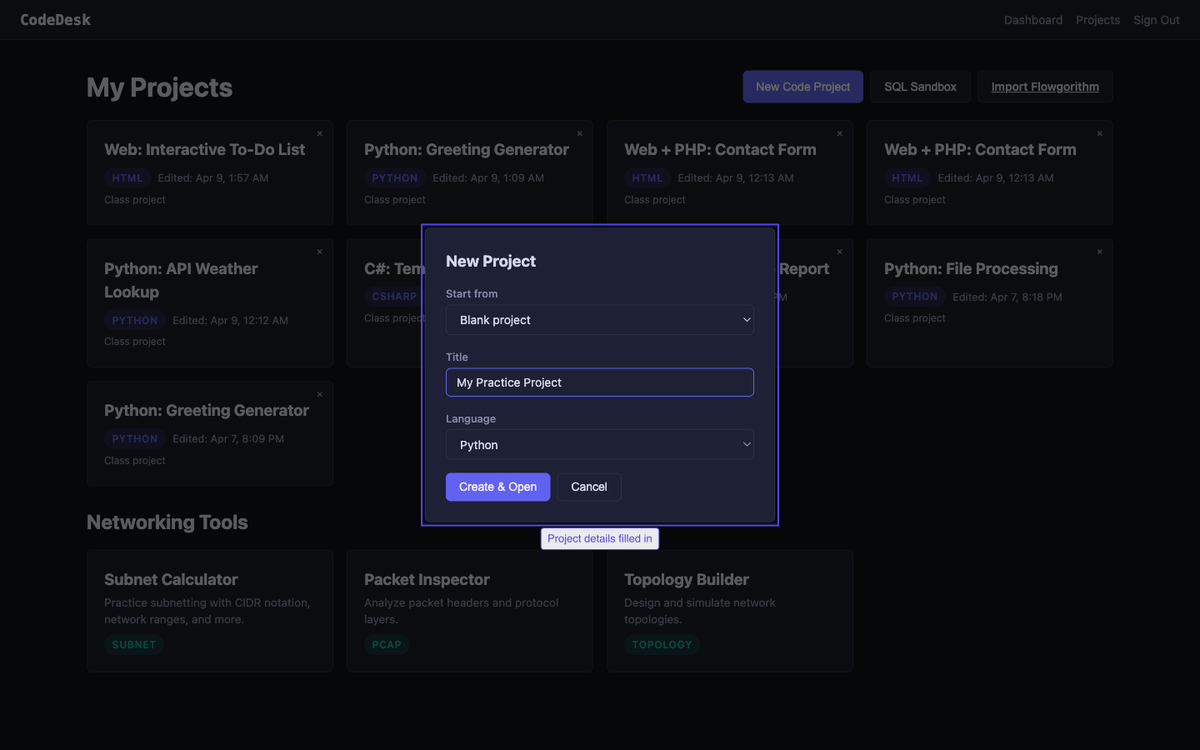Sign Out from CodeDesk
The height and width of the screenshot is (750, 1200).
[1156, 19]
